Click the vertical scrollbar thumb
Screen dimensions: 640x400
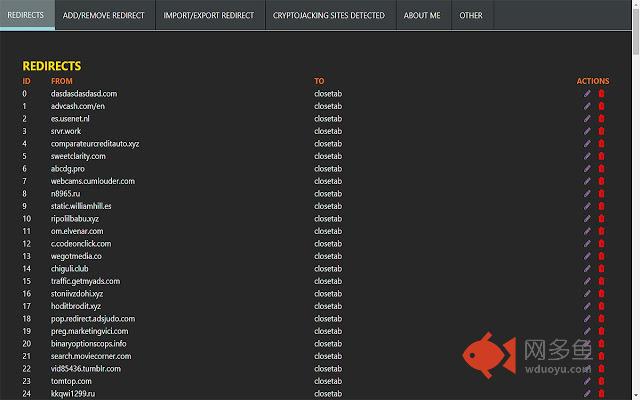click(x=636, y=31)
